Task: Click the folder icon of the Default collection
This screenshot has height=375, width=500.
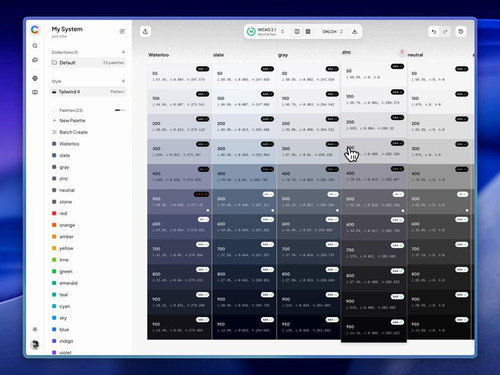Action: (x=54, y=63)
